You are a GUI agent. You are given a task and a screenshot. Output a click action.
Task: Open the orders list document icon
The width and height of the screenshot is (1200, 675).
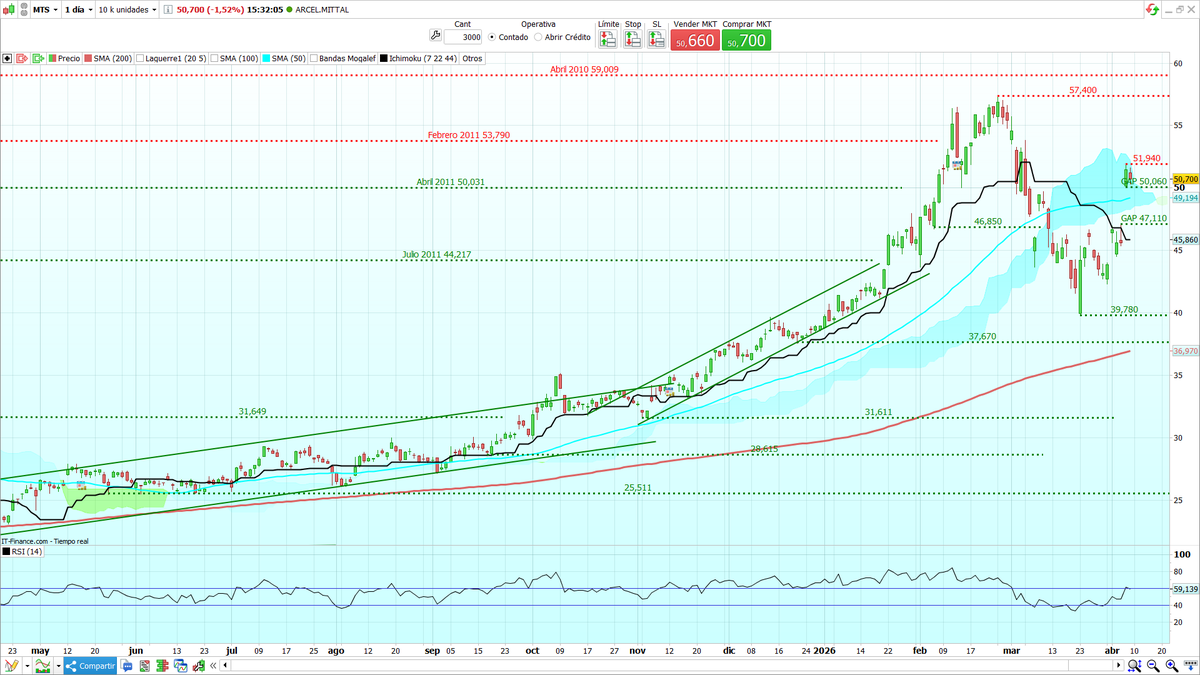pos(144,666)
